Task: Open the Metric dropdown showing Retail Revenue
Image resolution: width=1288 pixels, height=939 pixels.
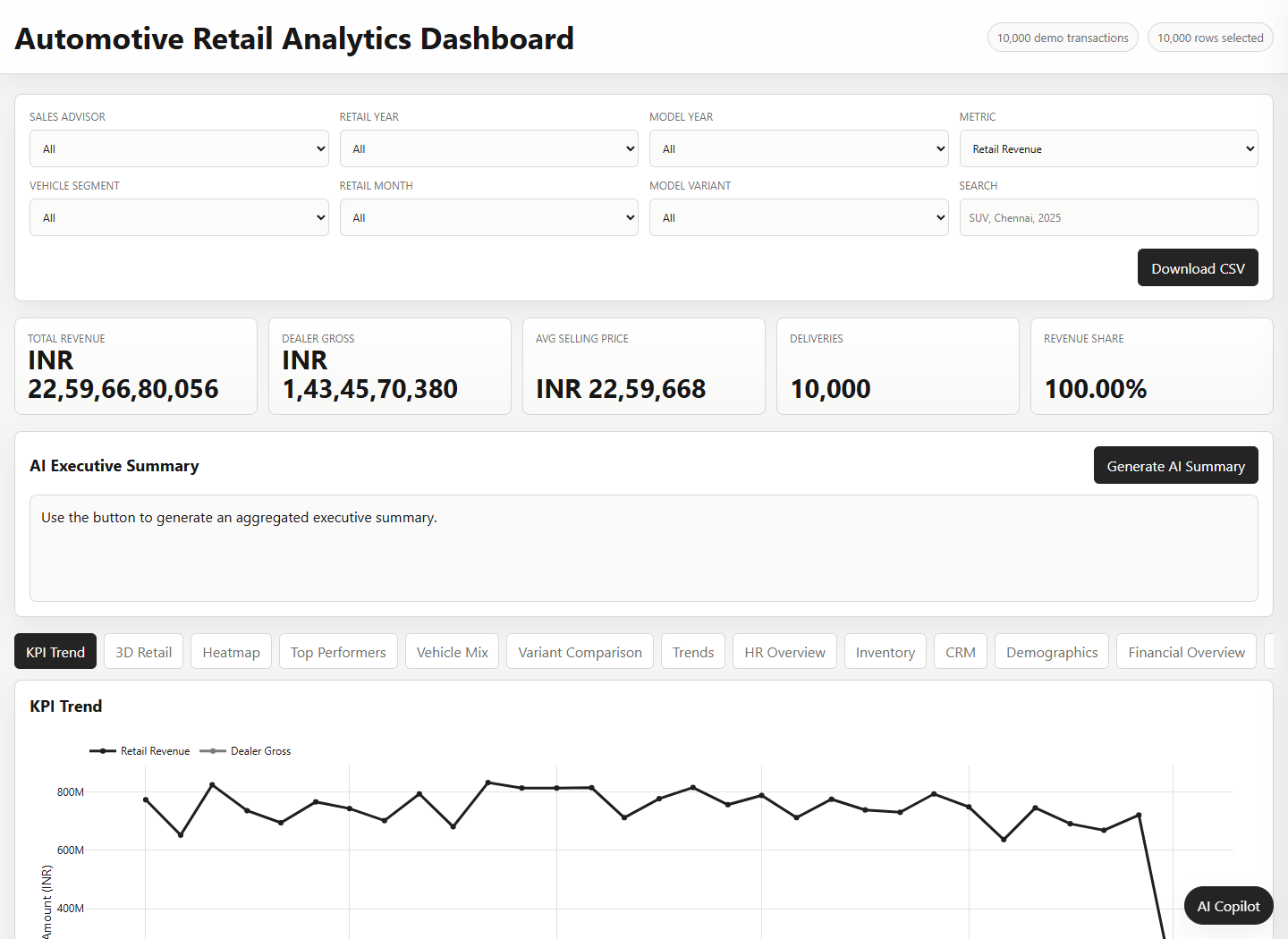Action: [x=1108, y=148]
